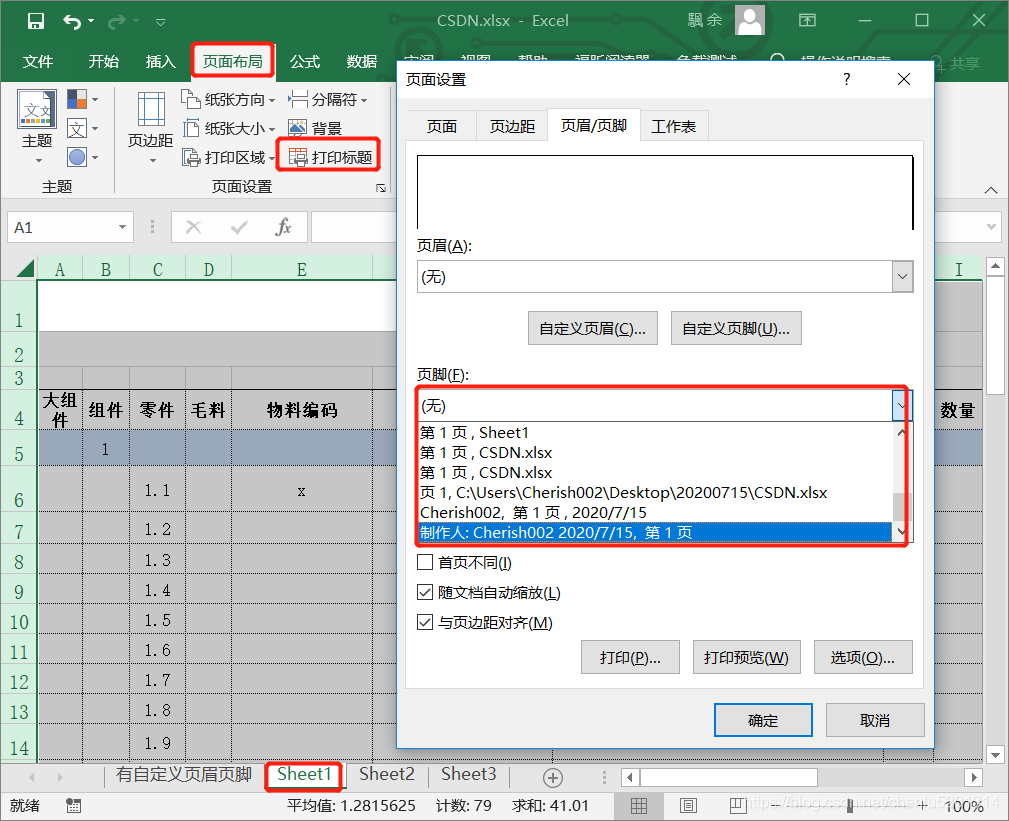Open the 页面设置 group dialog launcher

tap(381, 188)
